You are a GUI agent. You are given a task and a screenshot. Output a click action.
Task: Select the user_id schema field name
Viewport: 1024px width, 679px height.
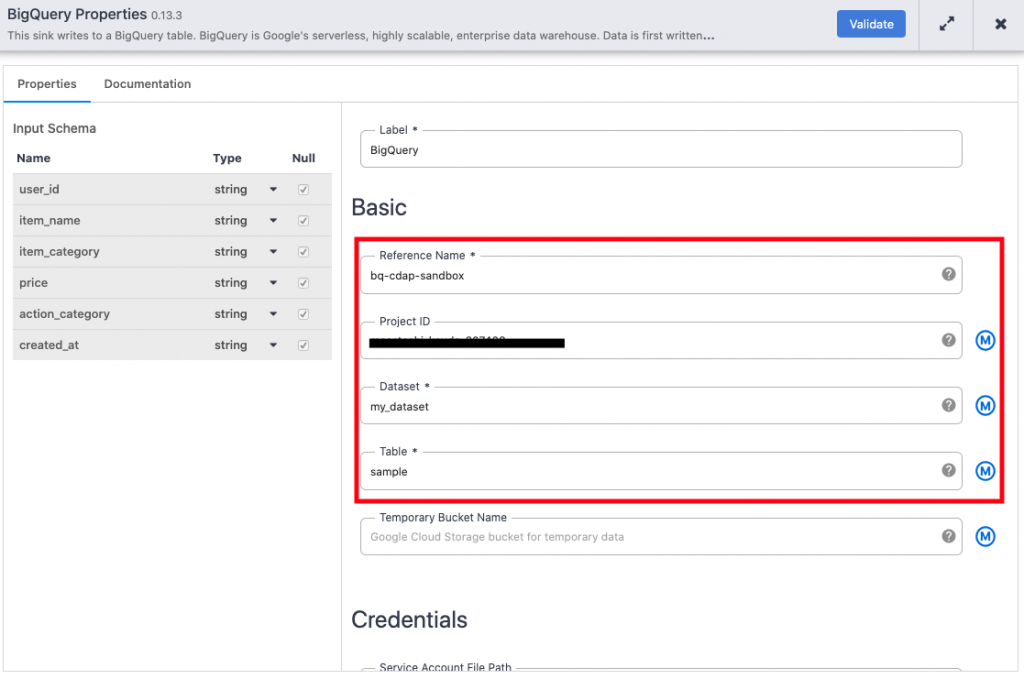[x=39, y=189]
